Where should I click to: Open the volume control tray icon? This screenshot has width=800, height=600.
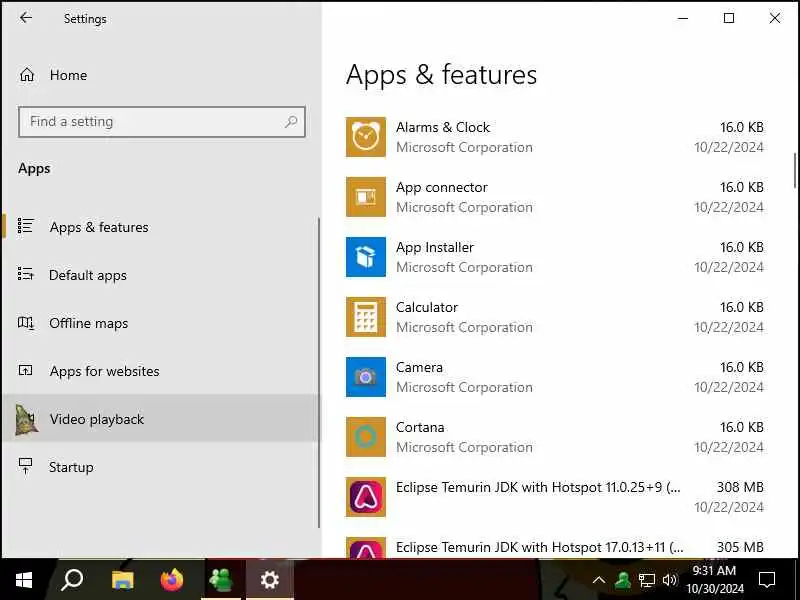pos(669,580)
